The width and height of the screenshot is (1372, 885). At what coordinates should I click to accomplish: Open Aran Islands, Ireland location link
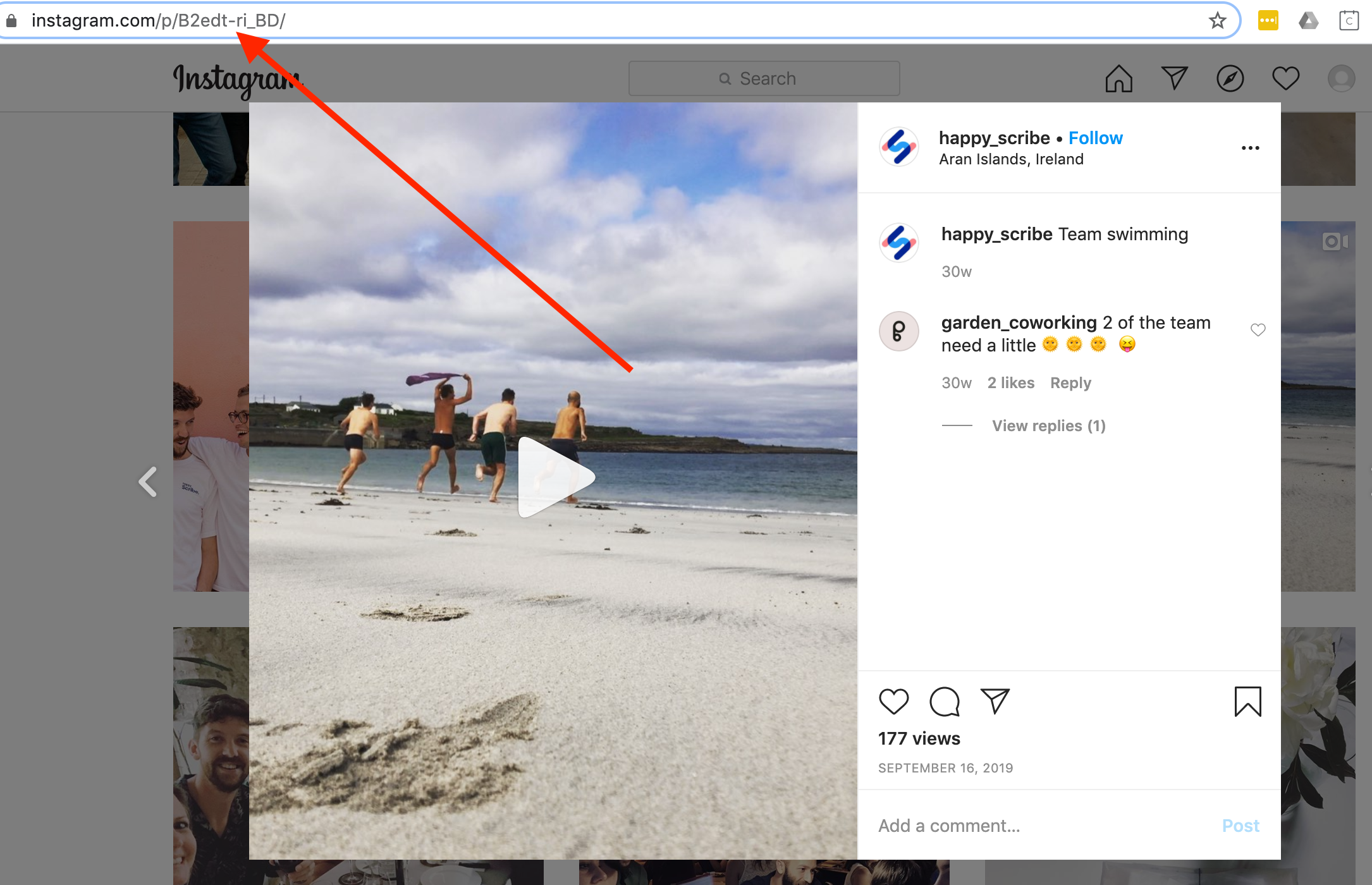click(x=1011, y=159)
